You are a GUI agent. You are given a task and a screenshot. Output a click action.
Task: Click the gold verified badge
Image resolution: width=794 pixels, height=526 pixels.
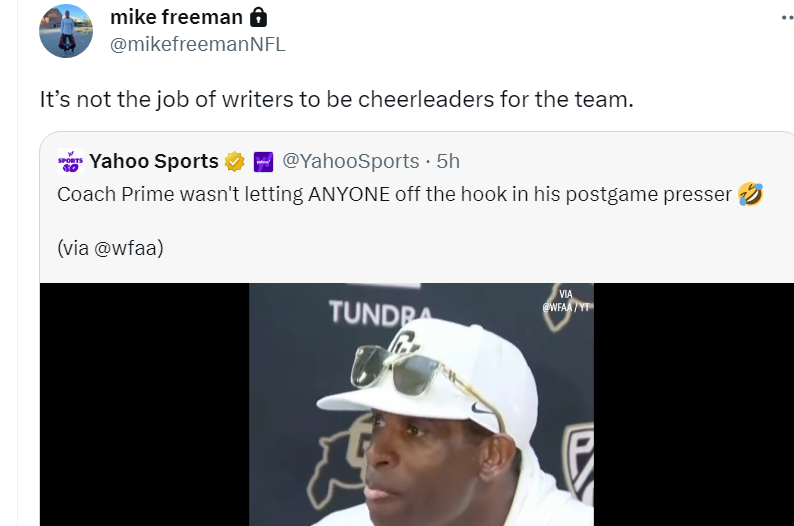[x=235, y=161]
